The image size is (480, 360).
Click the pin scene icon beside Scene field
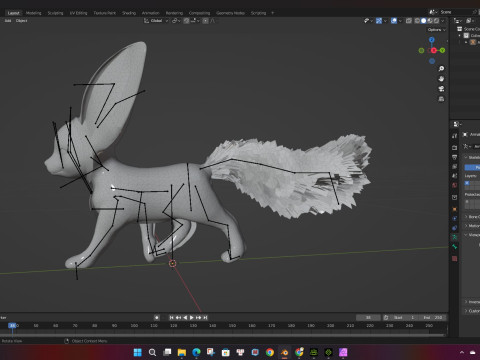[475, 12]
